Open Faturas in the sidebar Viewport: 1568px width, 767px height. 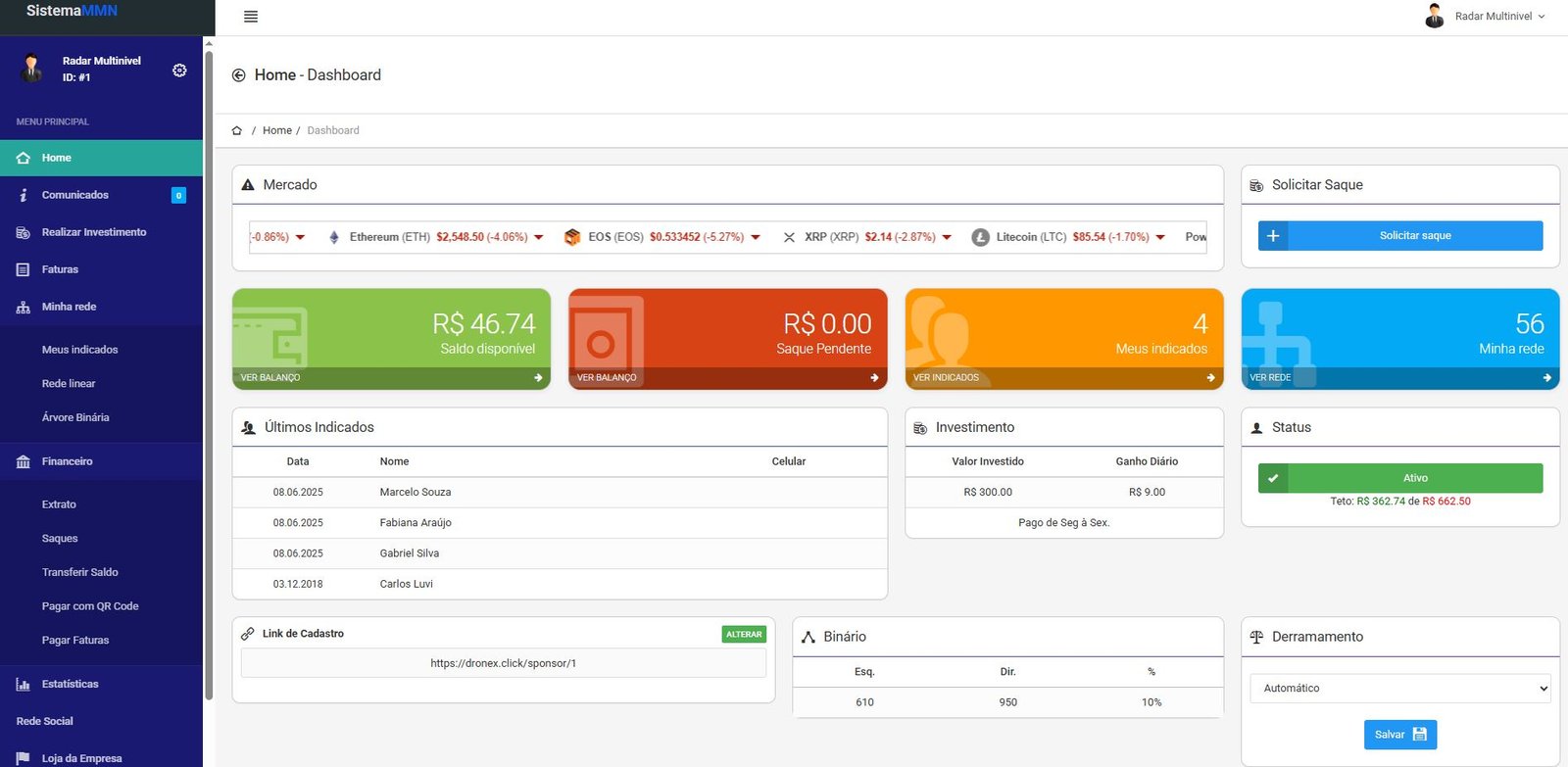[x=101, y=269]
